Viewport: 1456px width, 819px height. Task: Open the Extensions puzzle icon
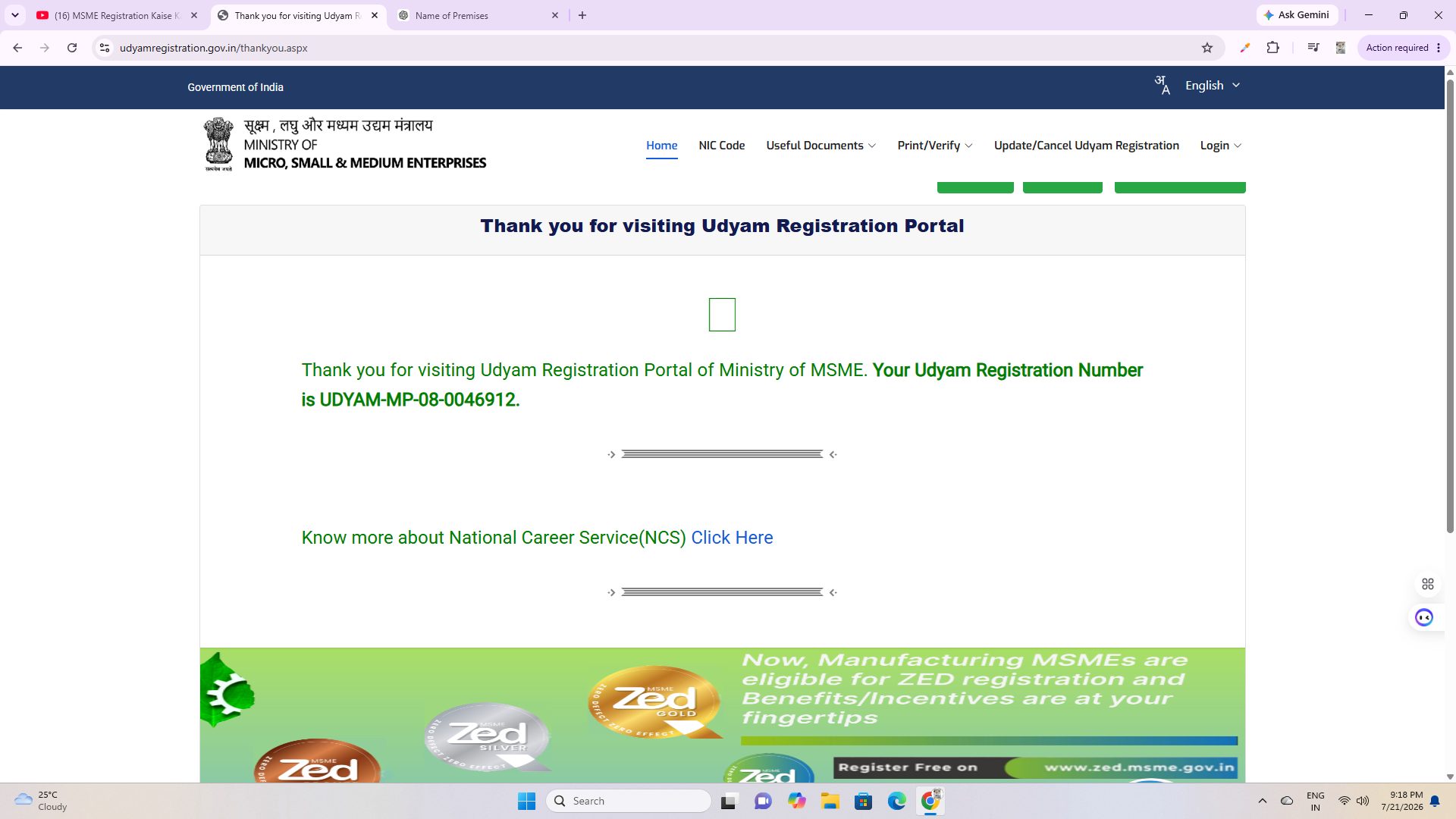pos(1273,48)
